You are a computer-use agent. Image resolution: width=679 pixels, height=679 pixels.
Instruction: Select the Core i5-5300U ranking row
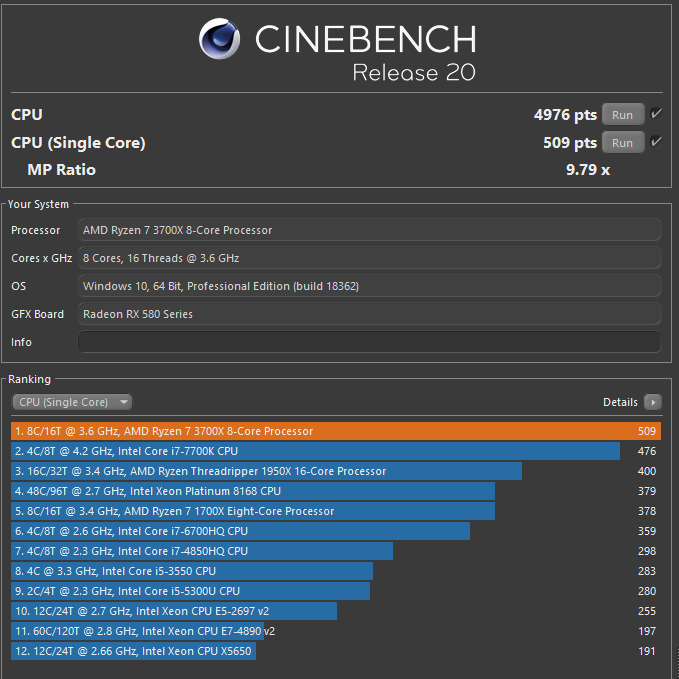point(336,591)
